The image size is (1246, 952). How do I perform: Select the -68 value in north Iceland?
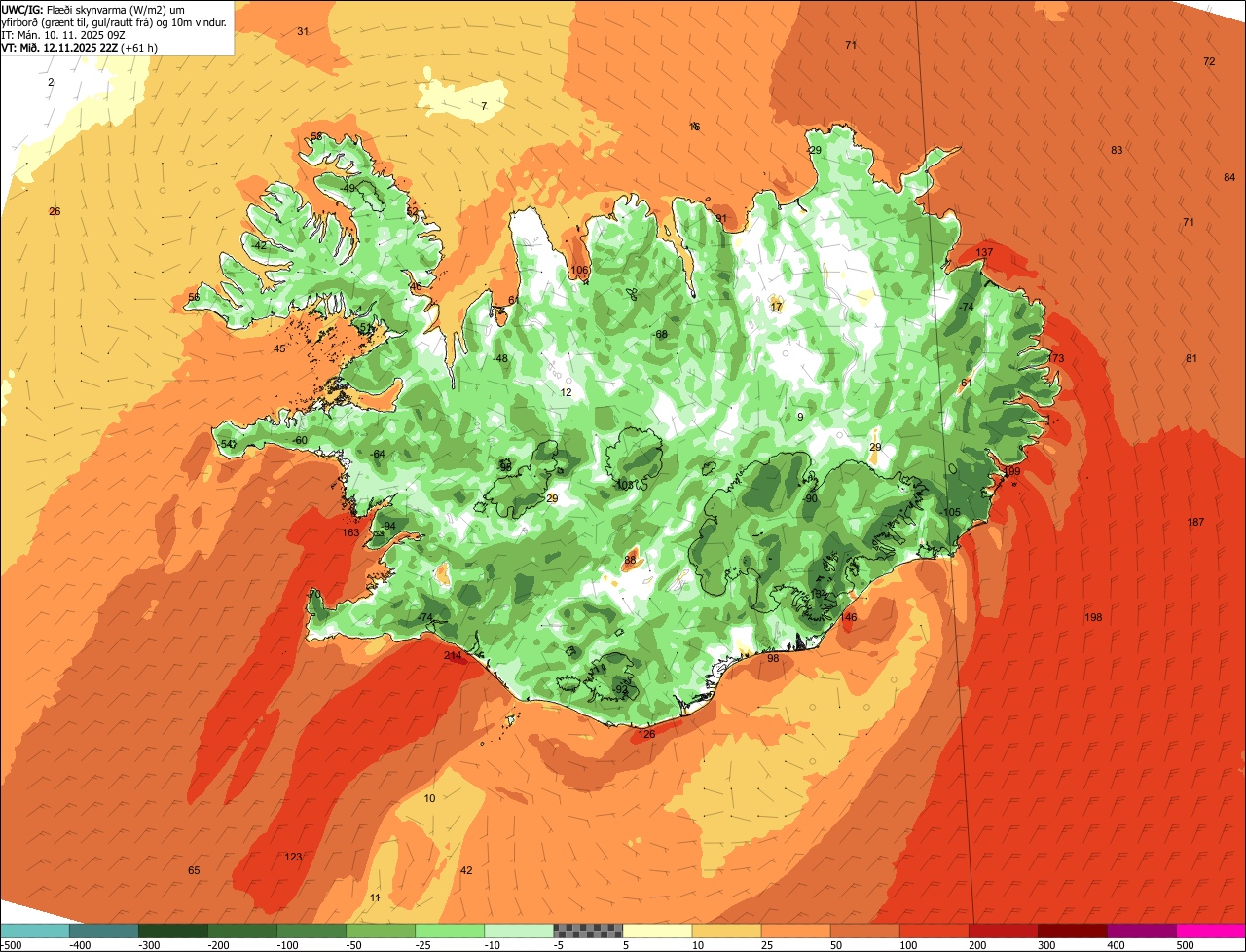(661, 334)
